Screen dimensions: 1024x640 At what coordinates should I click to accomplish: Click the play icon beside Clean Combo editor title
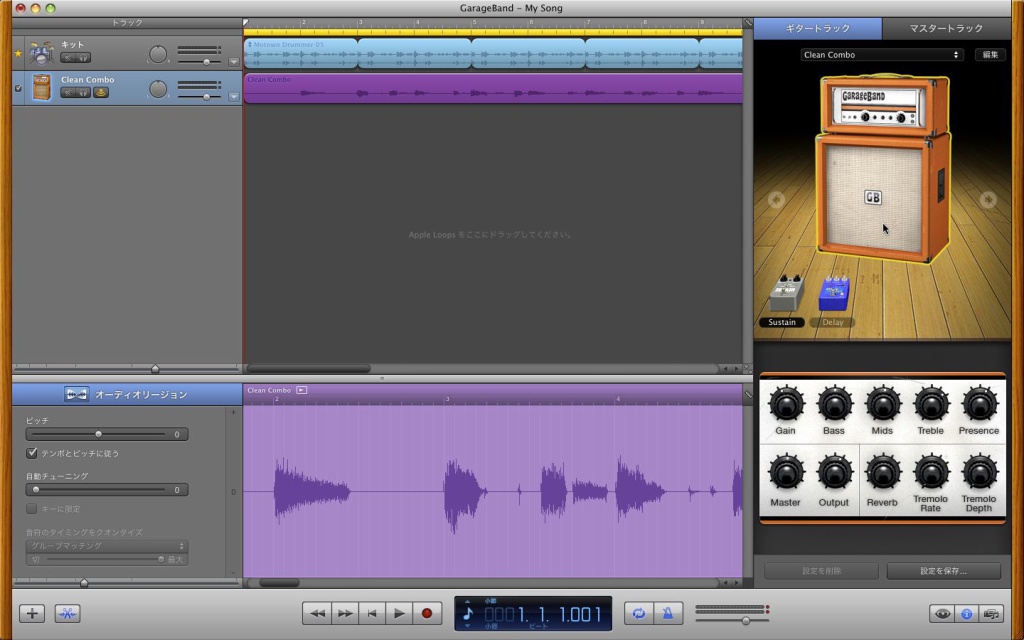click(301, 390)
